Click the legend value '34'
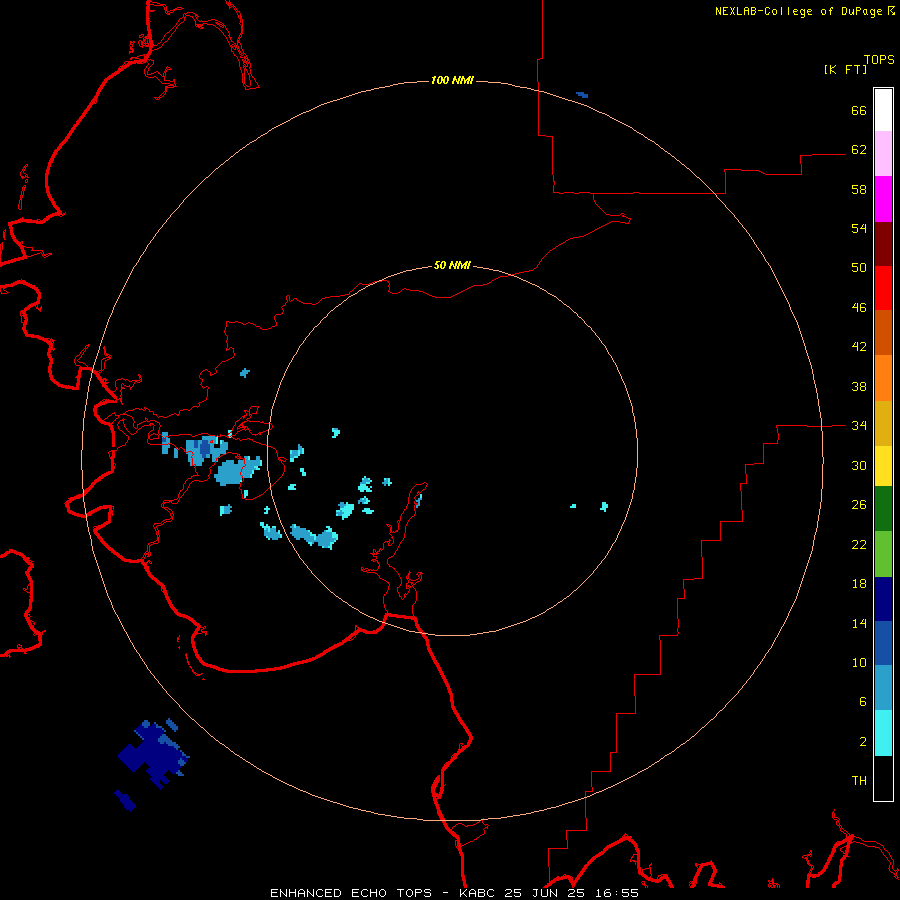The image size is (900, 900). point(859,425)
